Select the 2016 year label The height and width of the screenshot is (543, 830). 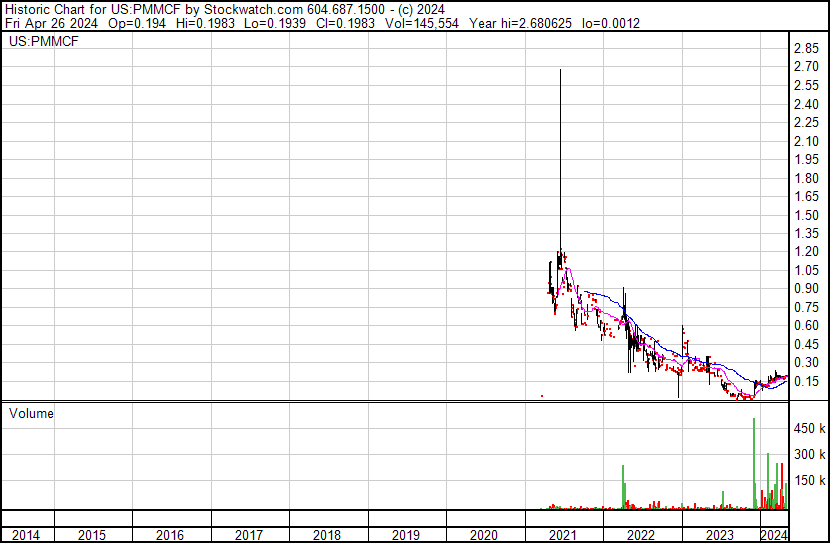170,536
